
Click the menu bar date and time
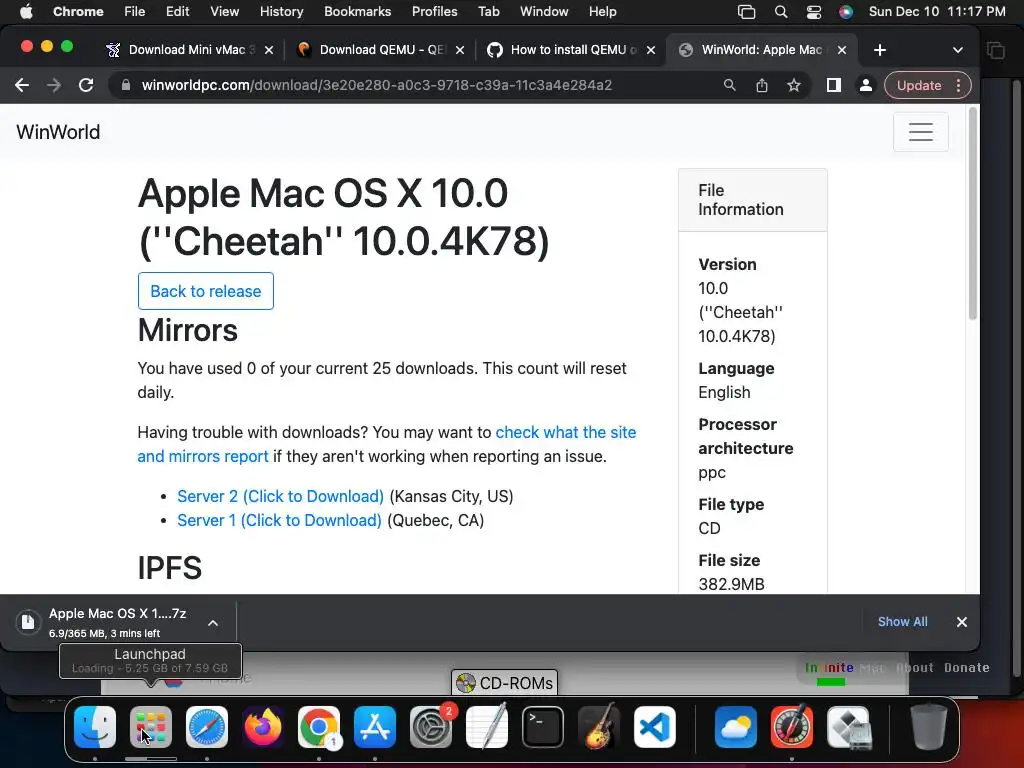click(x=937, y=12)
